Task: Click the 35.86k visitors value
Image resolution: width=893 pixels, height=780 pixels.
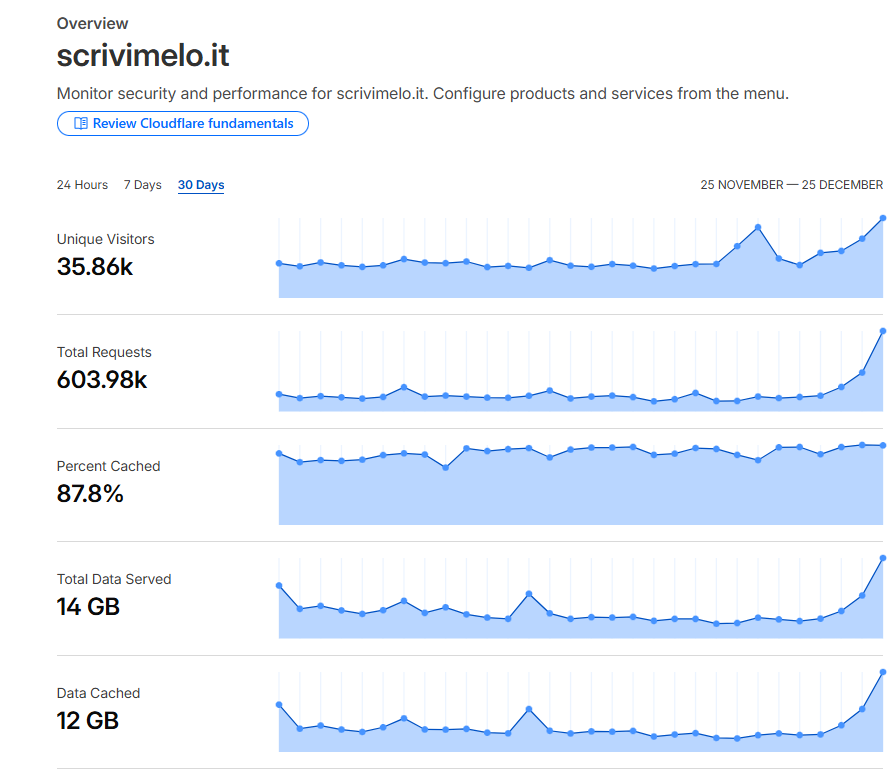Action: 95,266
